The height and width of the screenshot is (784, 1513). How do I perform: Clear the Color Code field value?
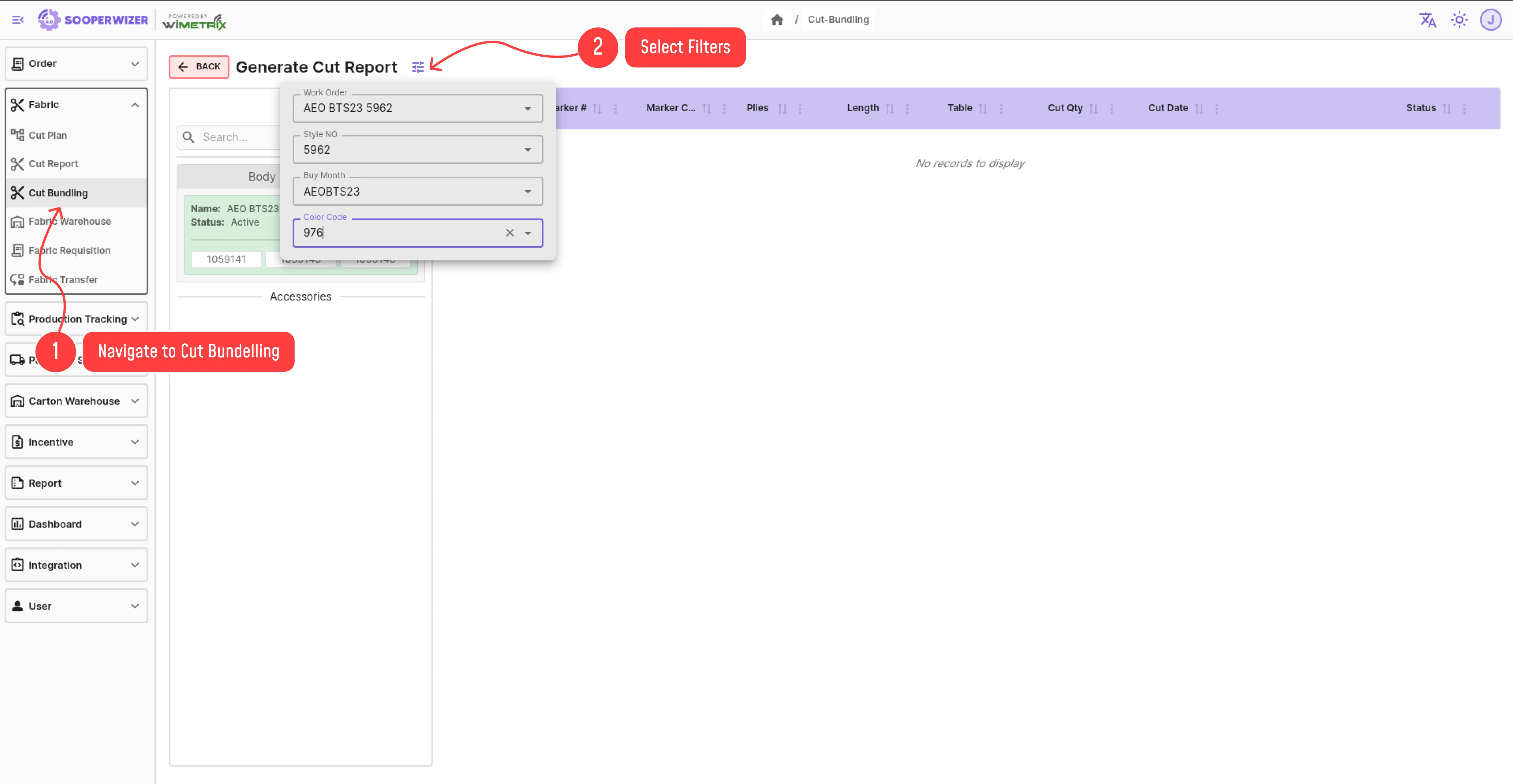[x=509, y=232]
